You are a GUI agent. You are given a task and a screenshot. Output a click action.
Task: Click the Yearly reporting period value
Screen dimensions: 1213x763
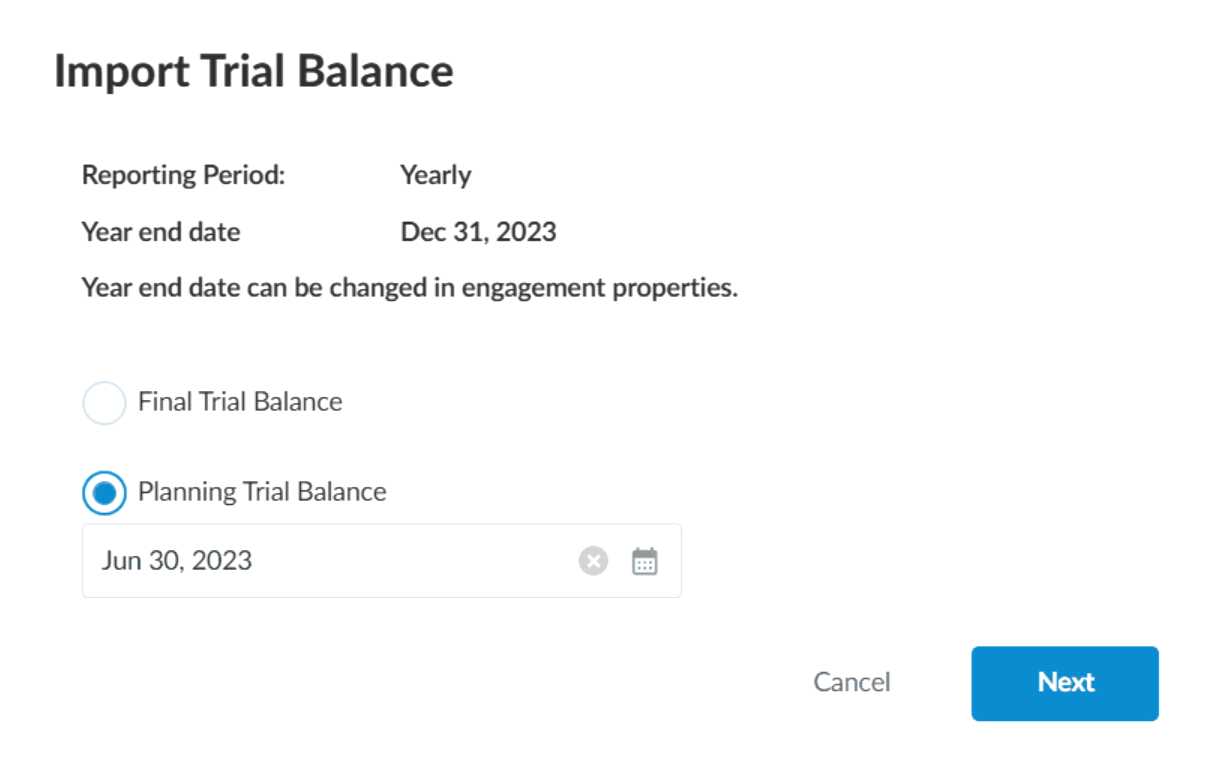click(436, 175)
